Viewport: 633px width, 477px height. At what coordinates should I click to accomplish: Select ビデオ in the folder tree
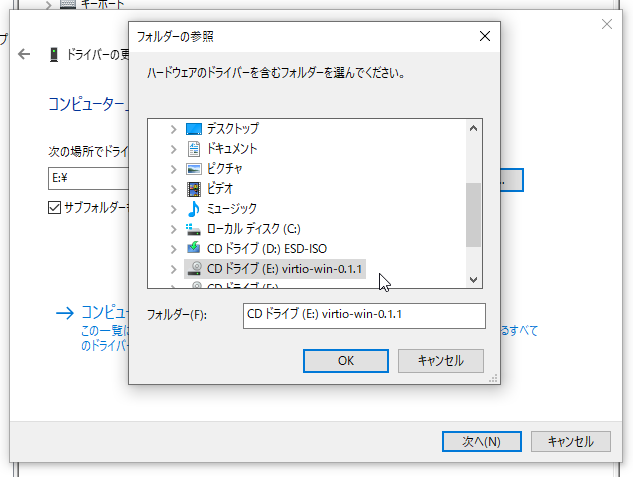tap(220, 188)
